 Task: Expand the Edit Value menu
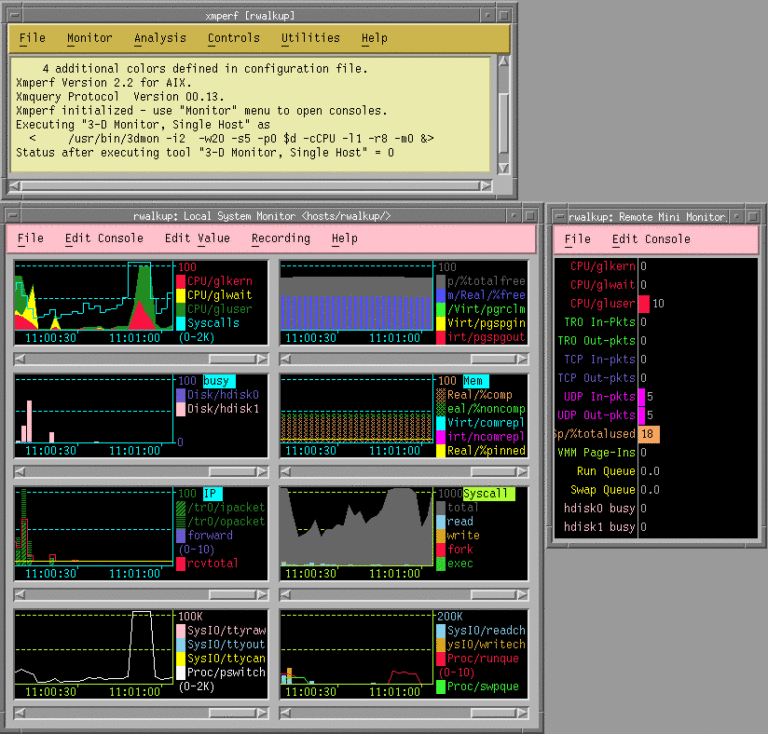(x=197, y=238)
